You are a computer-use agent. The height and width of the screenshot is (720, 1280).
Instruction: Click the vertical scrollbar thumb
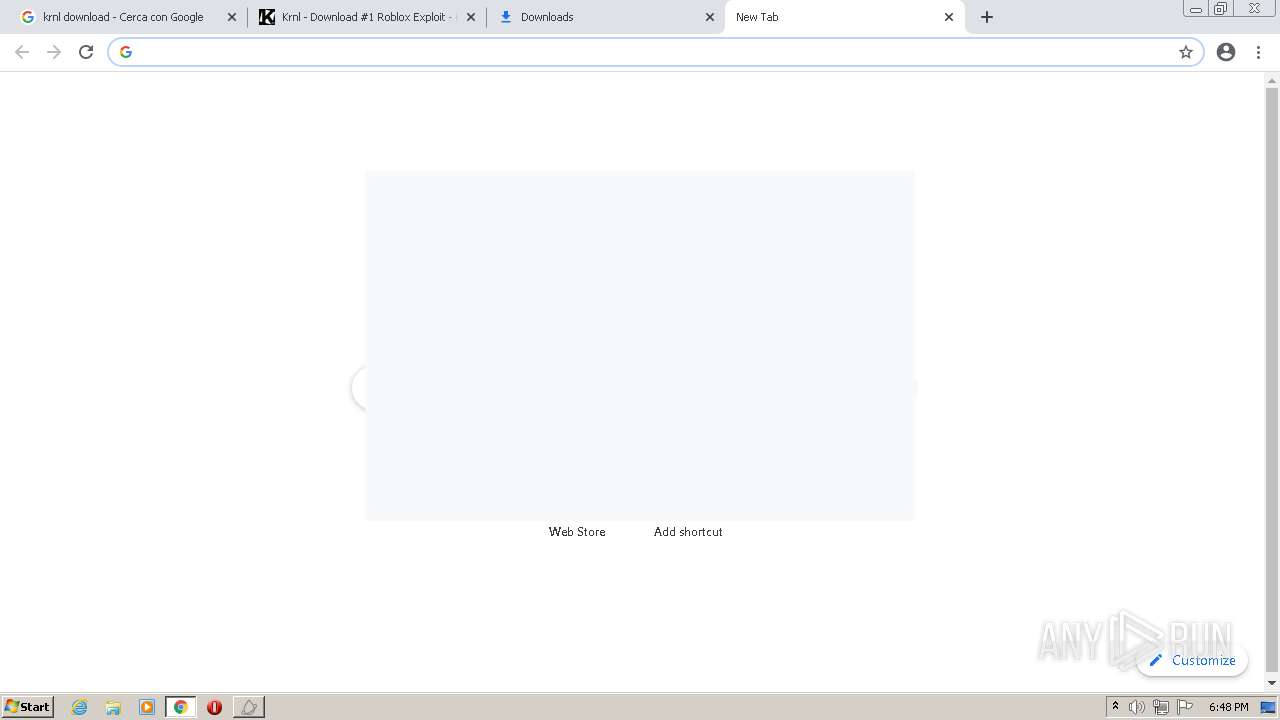click(1272, 379)
